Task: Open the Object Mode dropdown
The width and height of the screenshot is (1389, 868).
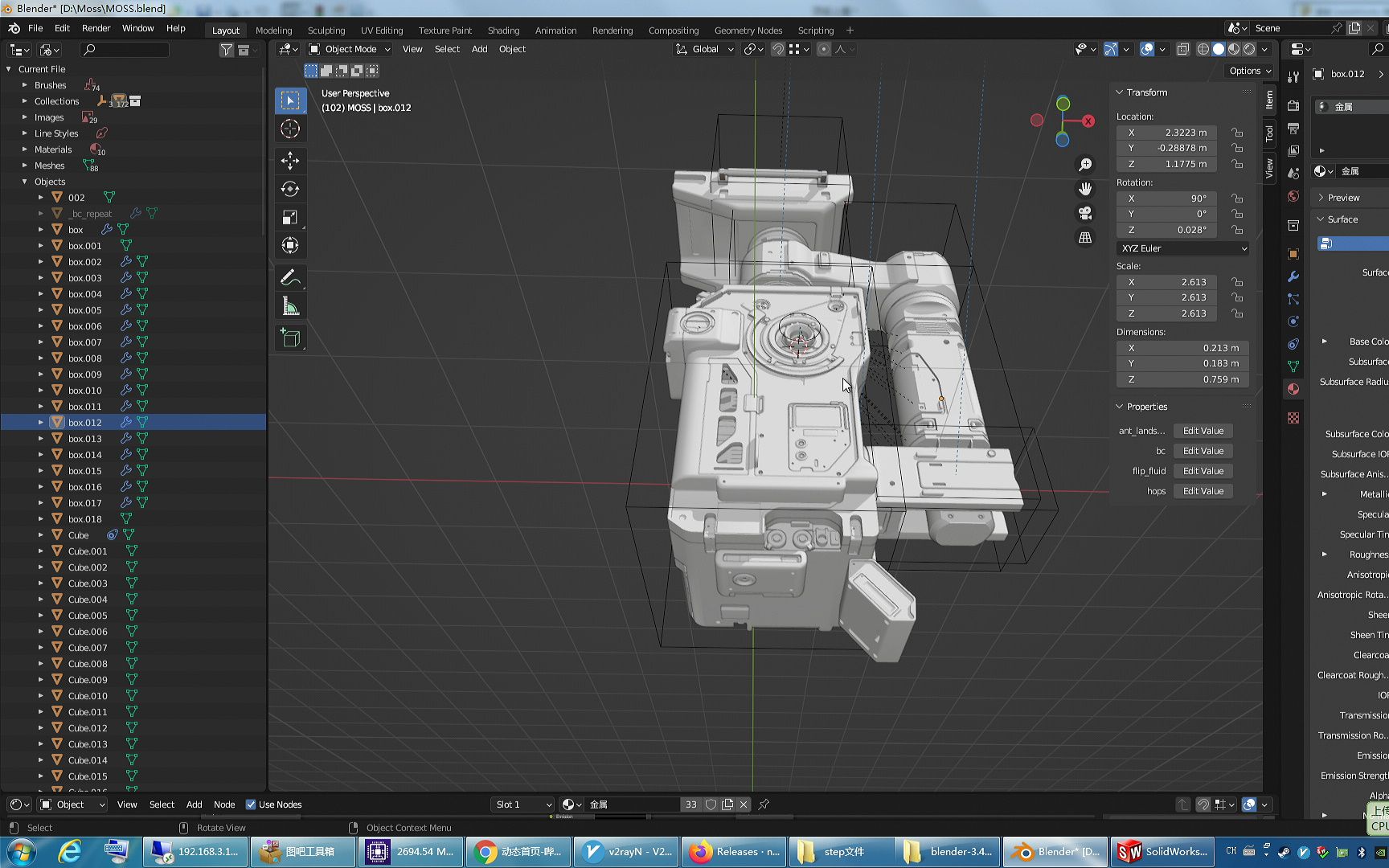Action: pyautogui.click(x=350, y=49)
